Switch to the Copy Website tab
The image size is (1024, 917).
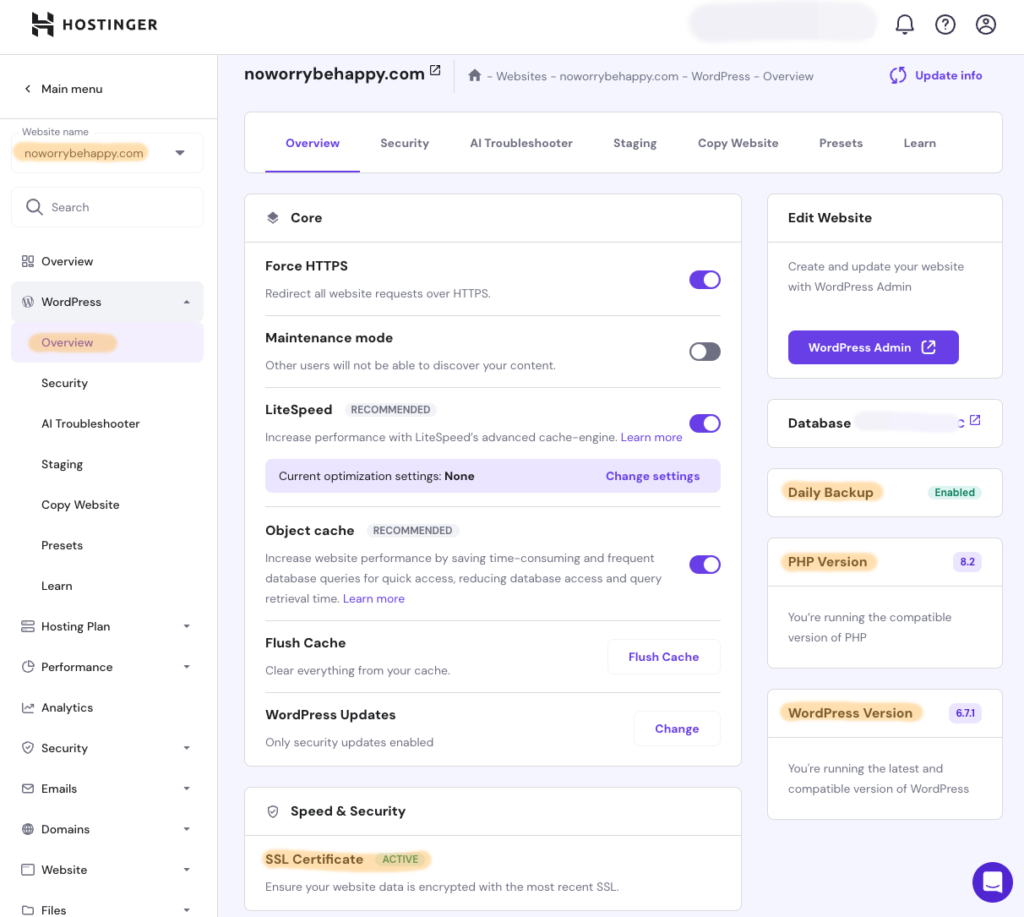pos(738,143)
